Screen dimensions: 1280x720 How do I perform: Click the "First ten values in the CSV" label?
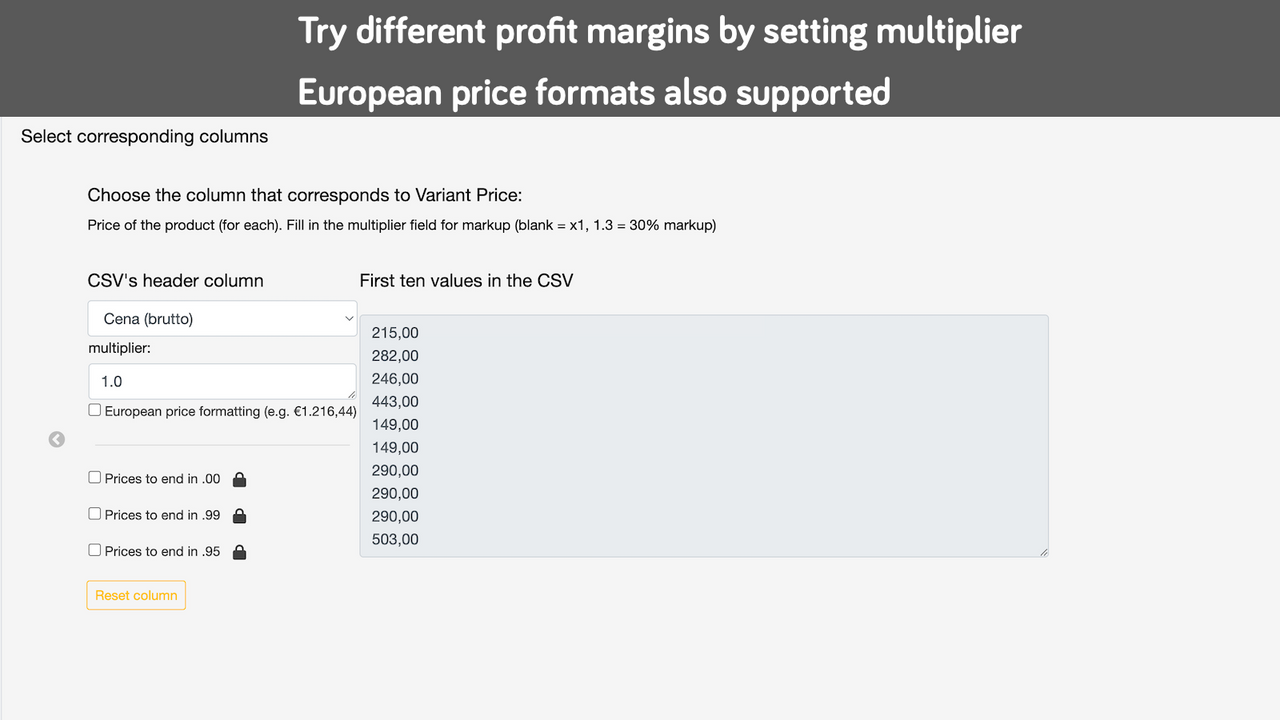[x=467, y=281]
